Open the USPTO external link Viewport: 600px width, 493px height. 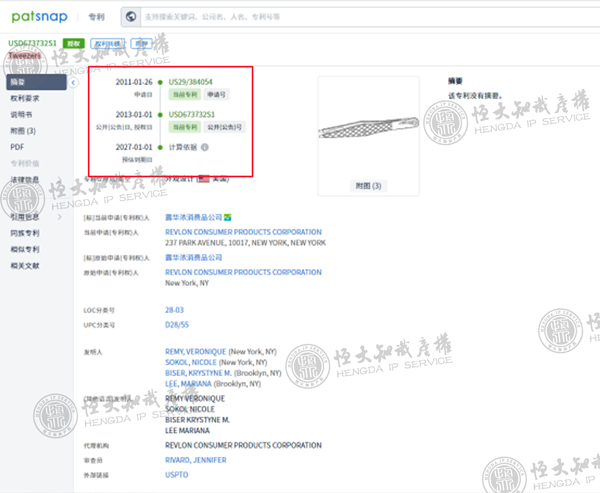(x=177, y=475)
